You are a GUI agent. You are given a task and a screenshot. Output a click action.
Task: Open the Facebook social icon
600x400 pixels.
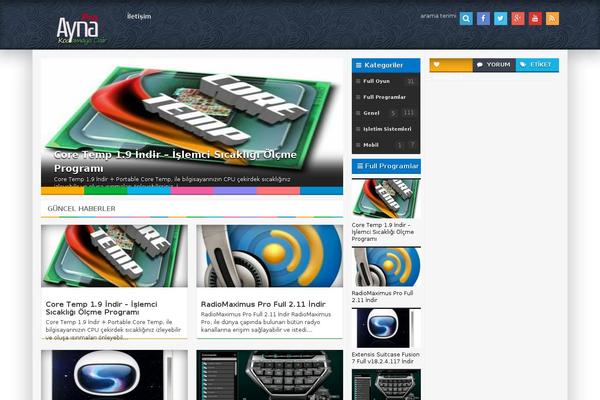tap(483, 18)
